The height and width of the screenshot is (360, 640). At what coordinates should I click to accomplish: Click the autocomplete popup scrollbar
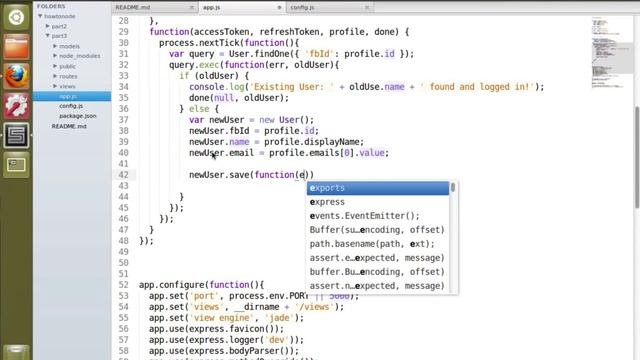coord(453,188)
